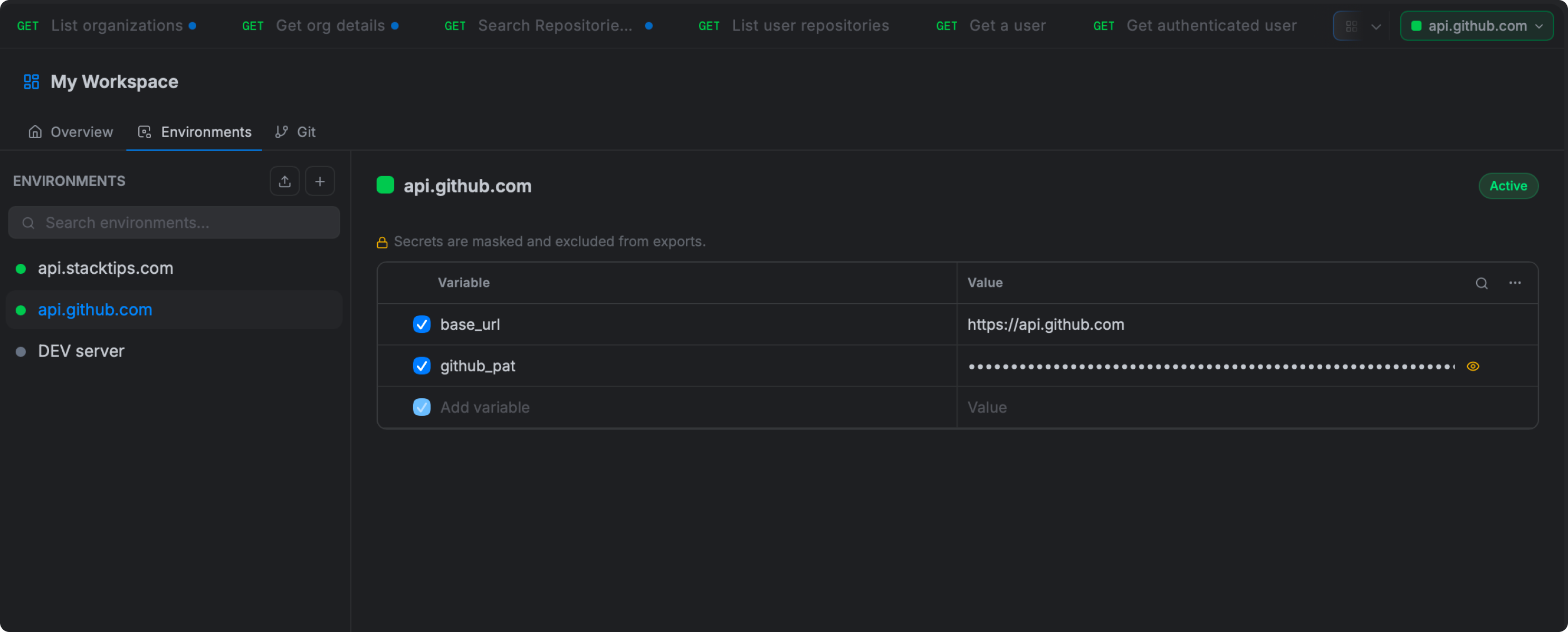
Task: Click the search icon in Value header
Action: (1481, 283)
